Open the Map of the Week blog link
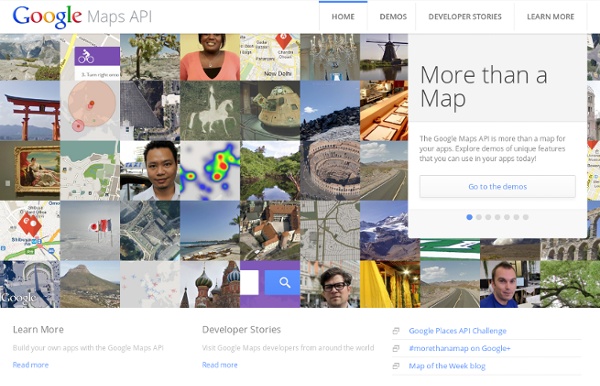Screen dimensions: 600x386 (447, 366)
